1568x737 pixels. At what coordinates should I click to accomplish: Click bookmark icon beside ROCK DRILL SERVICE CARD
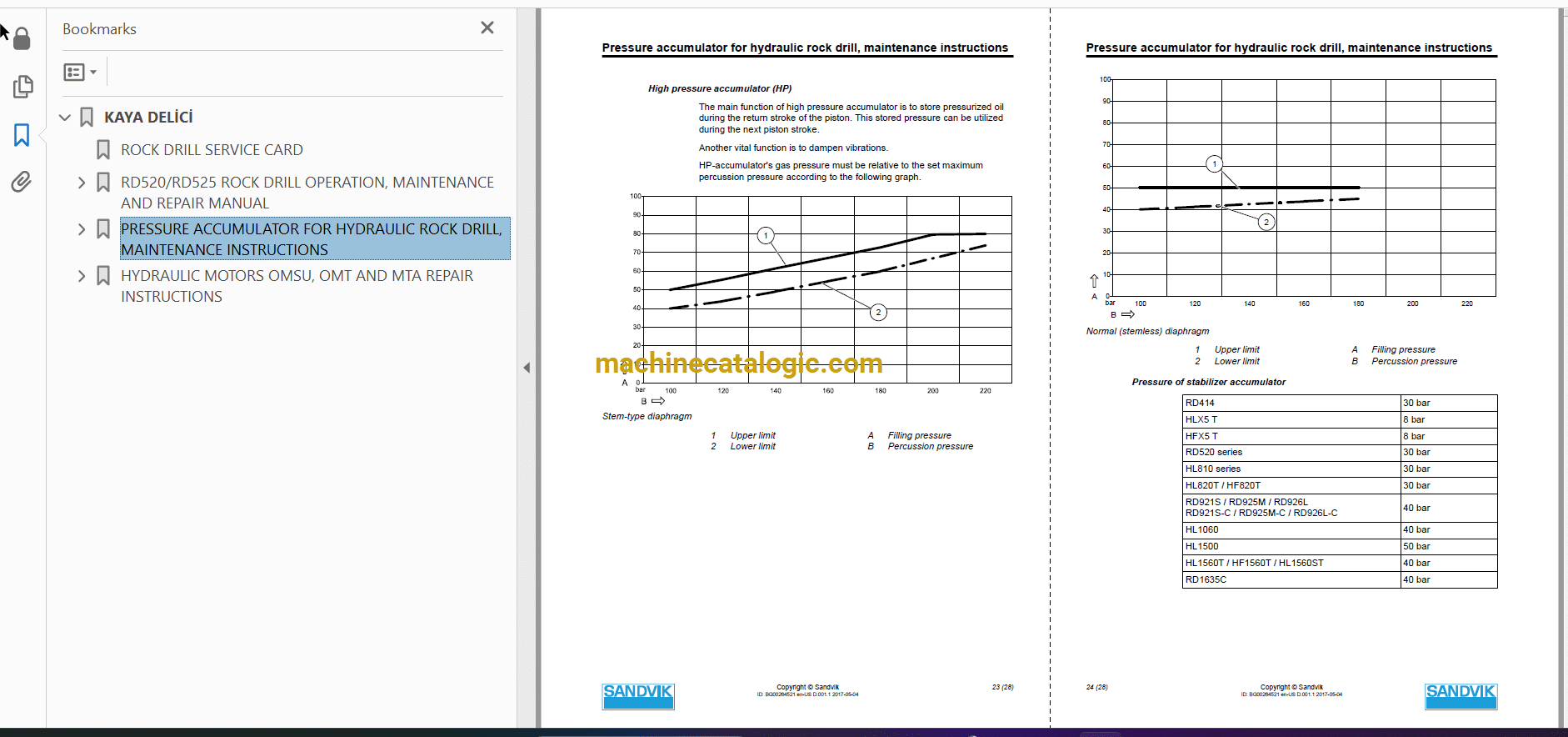tap(103, 150)
